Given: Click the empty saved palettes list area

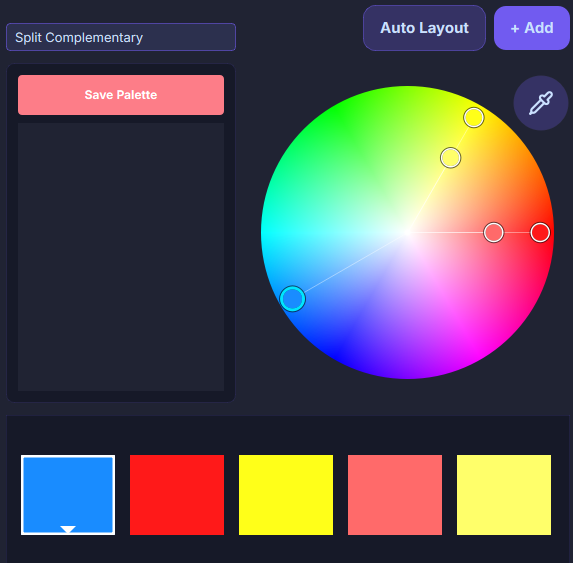Looking at the screenshot, I should (121, 257).
